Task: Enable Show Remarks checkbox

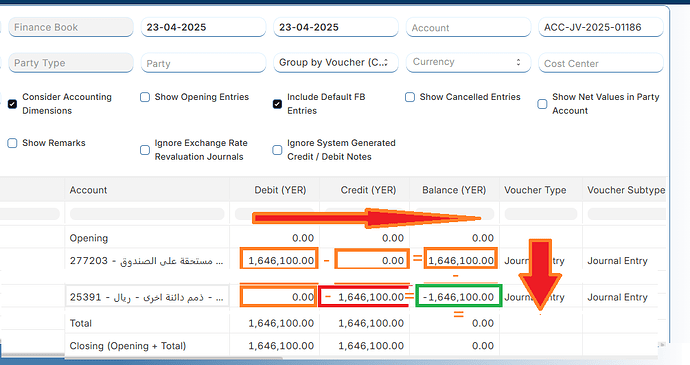Action: pos(12,143)
